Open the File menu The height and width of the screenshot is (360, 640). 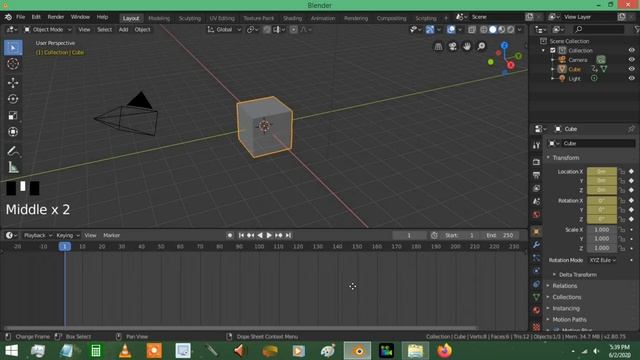(20, 17)
